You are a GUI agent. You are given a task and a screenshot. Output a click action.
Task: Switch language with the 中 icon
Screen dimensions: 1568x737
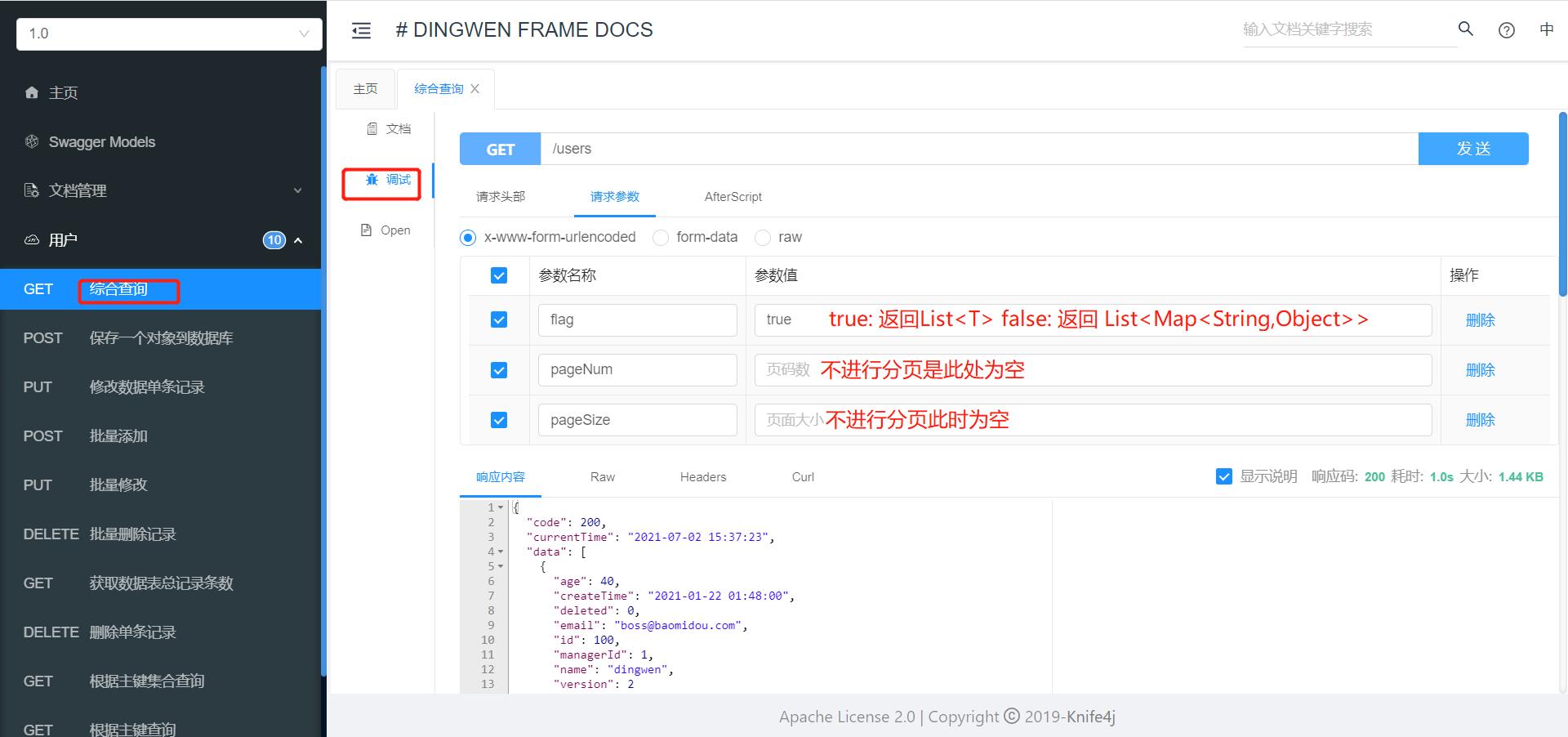[1547, 29]
